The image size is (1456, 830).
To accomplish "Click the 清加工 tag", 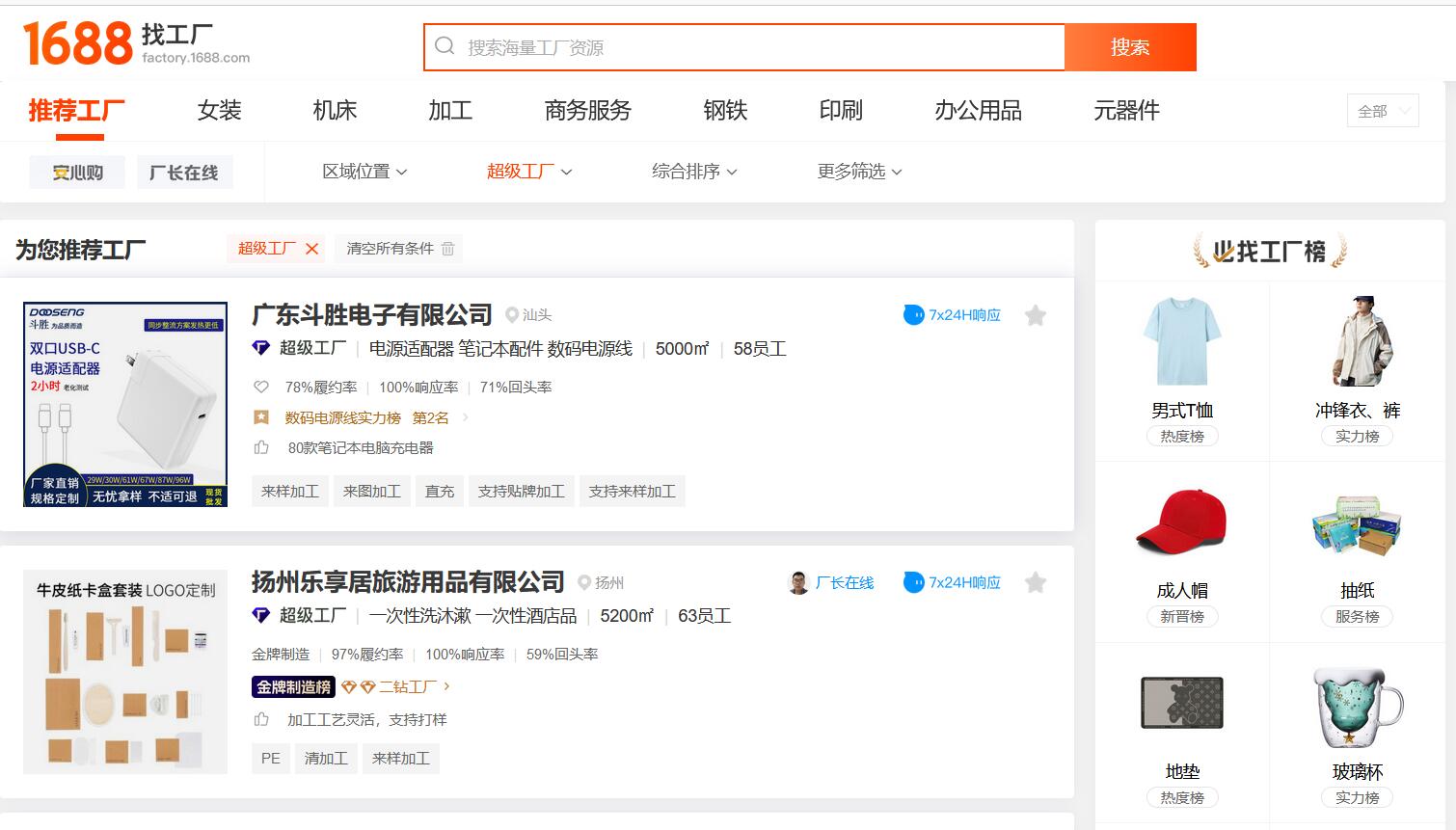I will coord(326,759).
